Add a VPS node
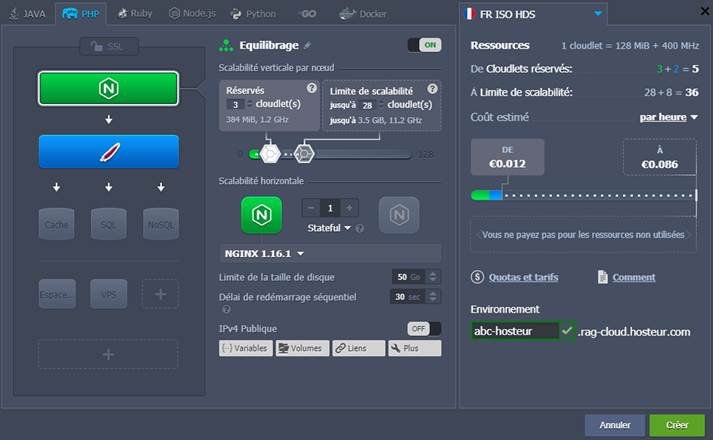Viewport: 713px width, 440px height. (108, 293)
